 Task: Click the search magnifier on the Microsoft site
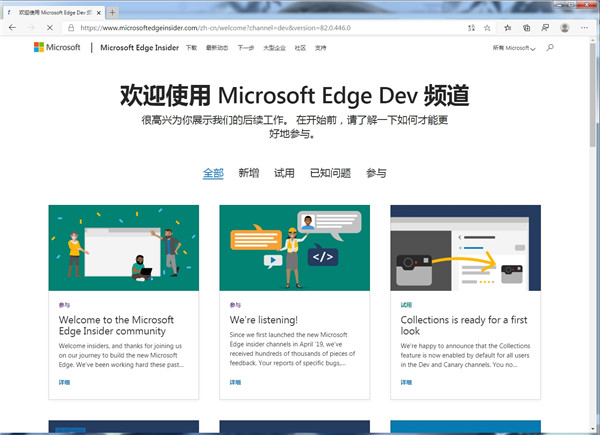550,48
